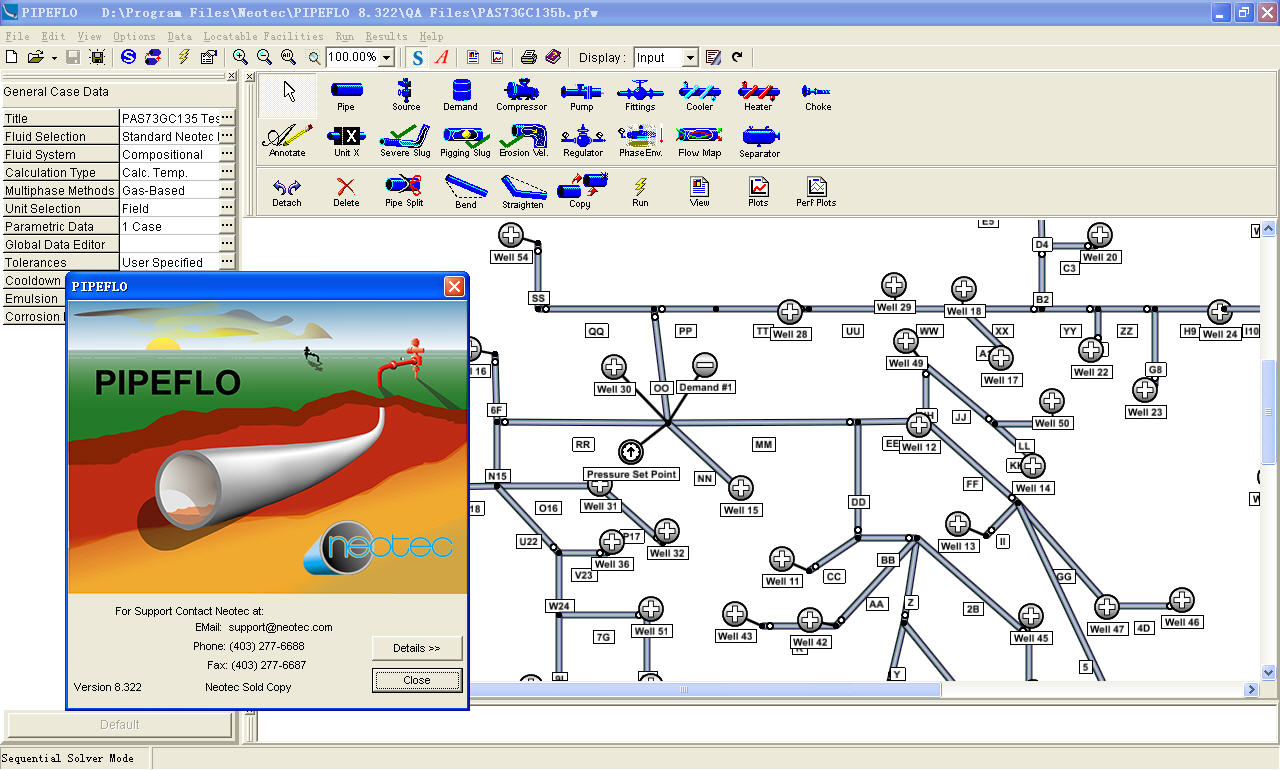The height and width of the screenshot is (770, 1280).
Task: Choose the Annotate tool
Action: [x=288, y=141]
